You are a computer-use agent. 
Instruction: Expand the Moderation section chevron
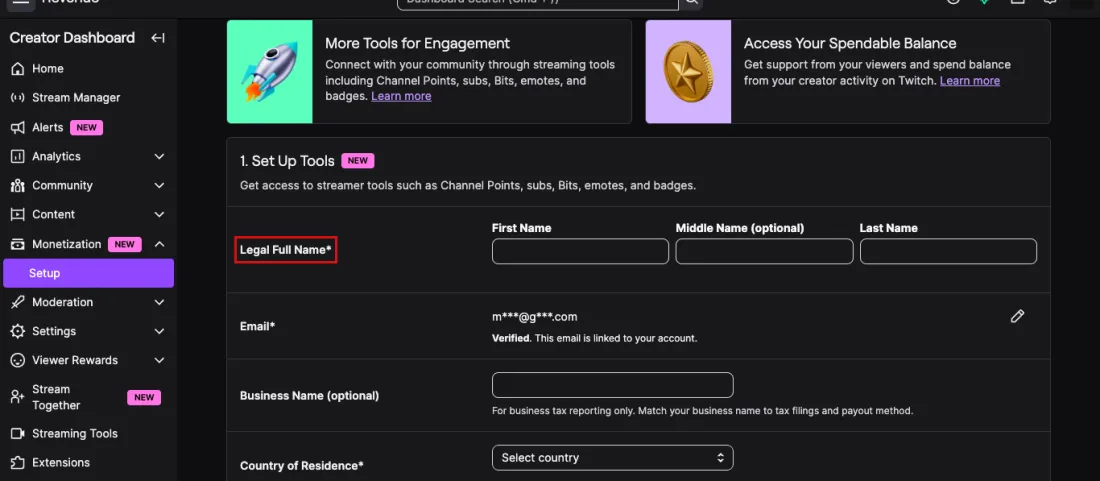[159, 302]
